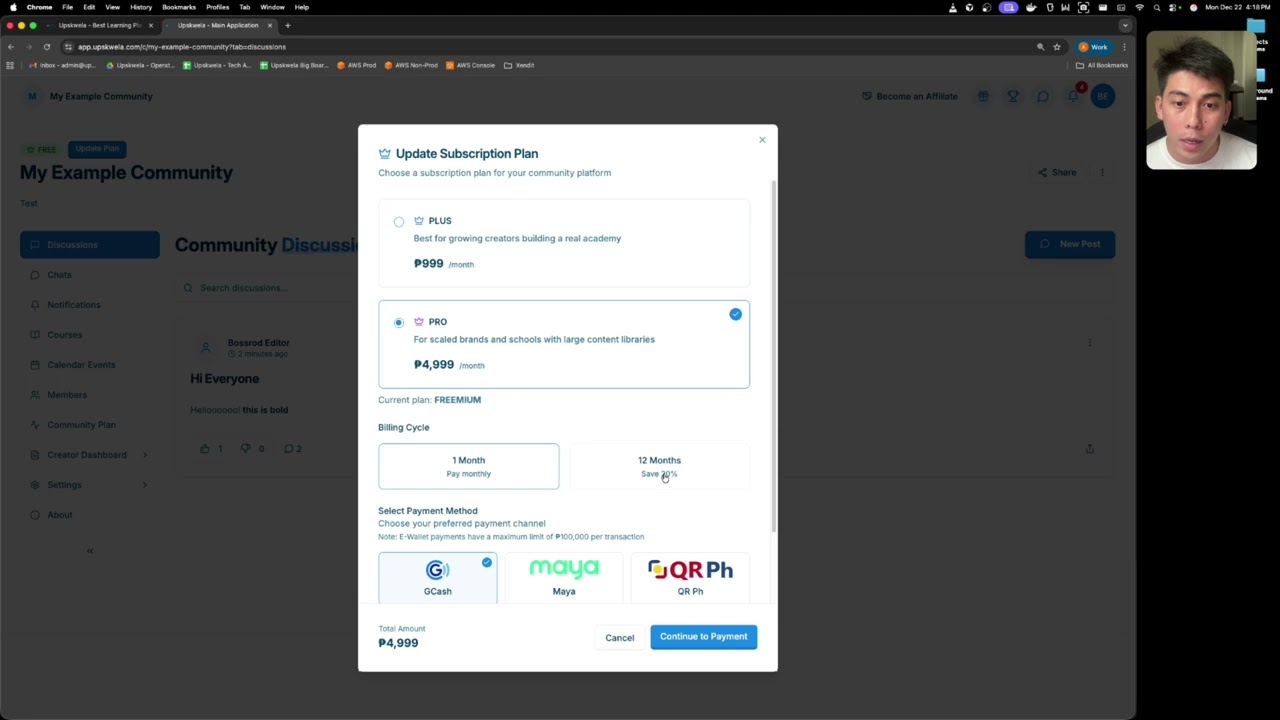Click the ₱999 /month price text

coord(444,263)
